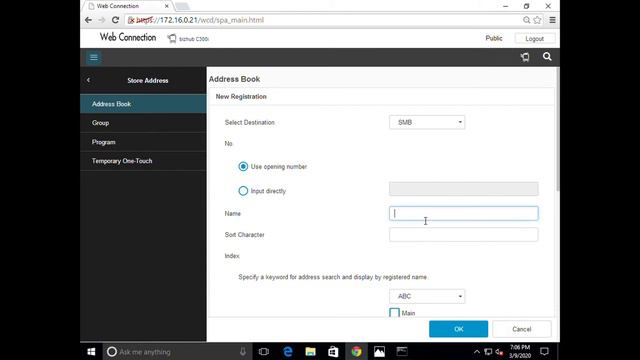Screen dimensions: 640x360
Task: Click the zoom magnifier in the address bar
Action: tap(527, 20)
